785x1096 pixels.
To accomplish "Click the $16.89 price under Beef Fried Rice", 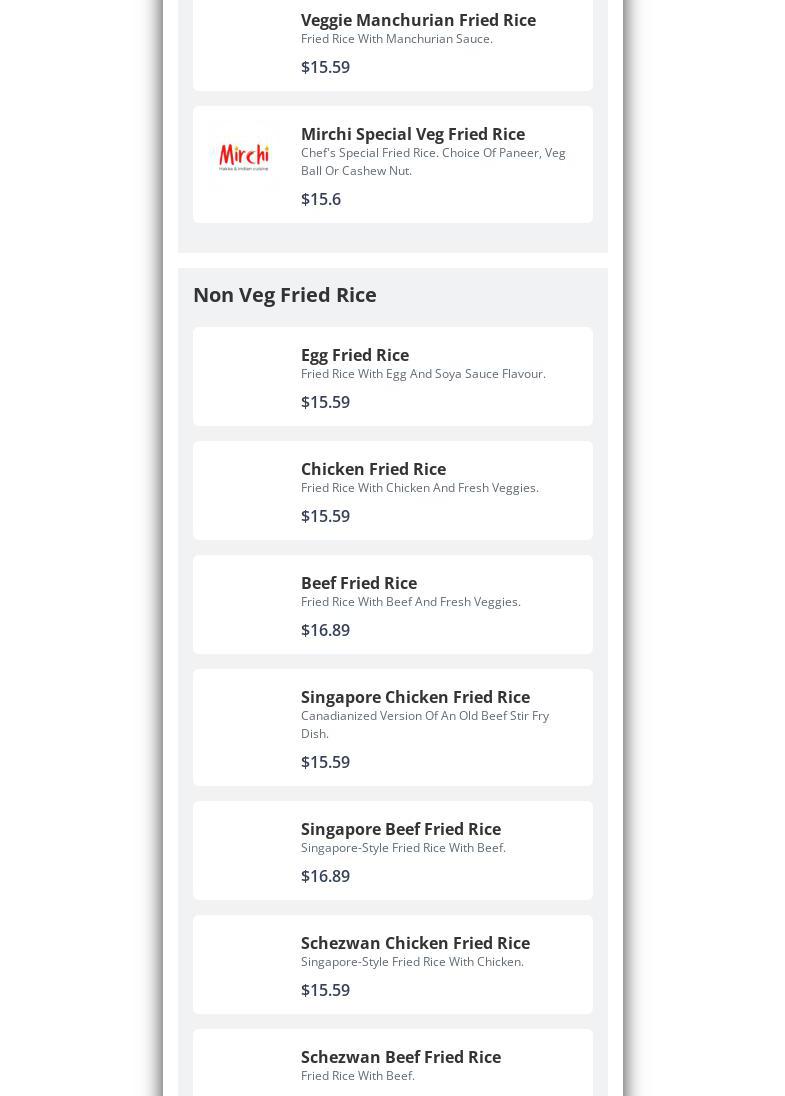I will pos(325,630).
